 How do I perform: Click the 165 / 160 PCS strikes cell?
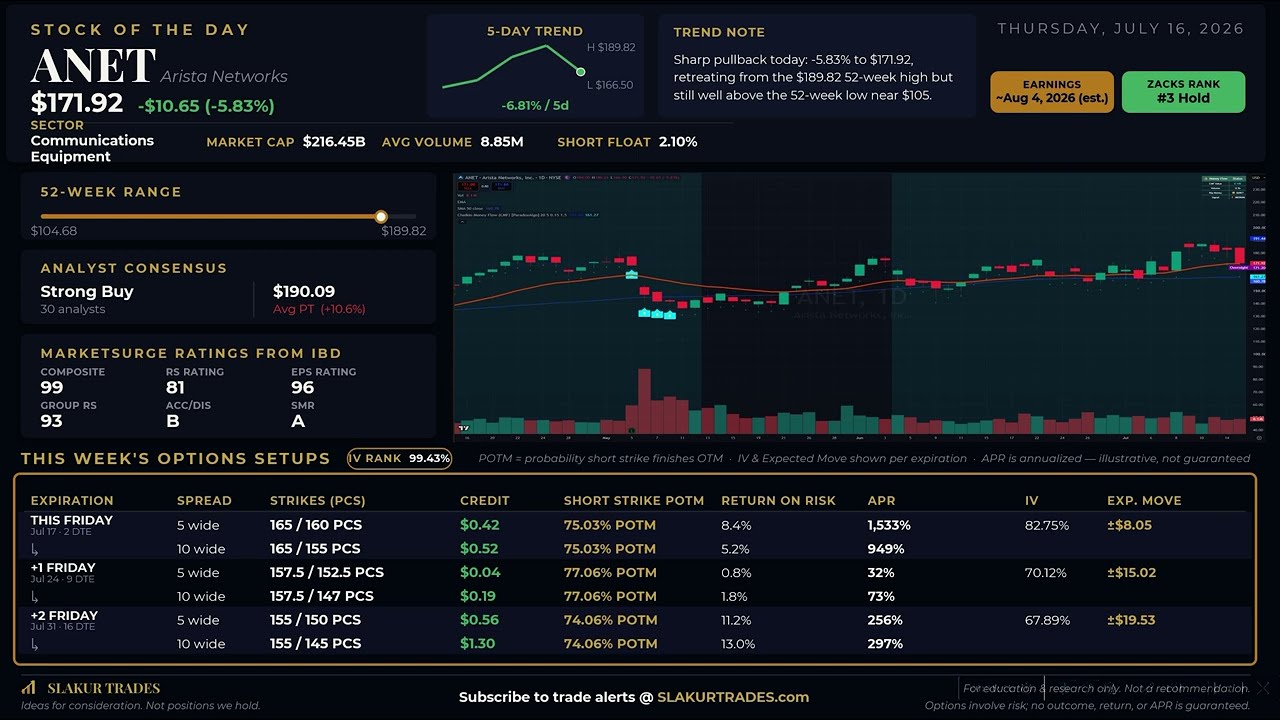tap(316, 525)
